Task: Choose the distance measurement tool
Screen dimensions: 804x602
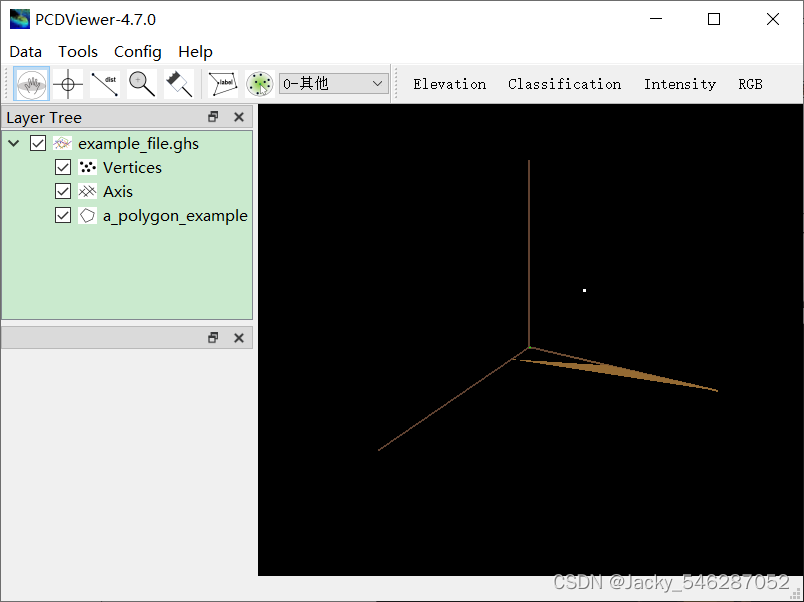Action: [x=105, y=84]
